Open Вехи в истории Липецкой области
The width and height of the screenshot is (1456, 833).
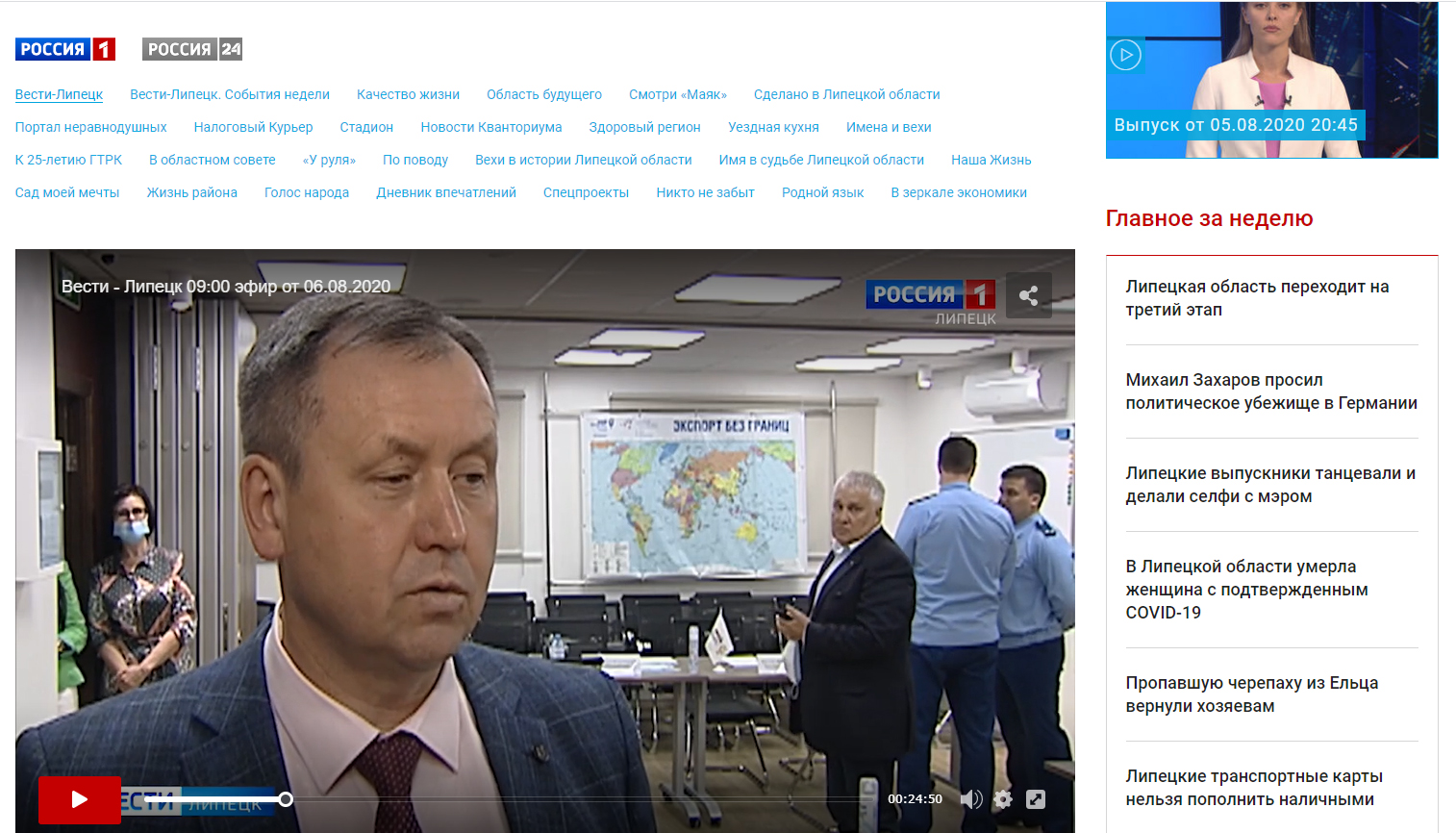point(584,160)
